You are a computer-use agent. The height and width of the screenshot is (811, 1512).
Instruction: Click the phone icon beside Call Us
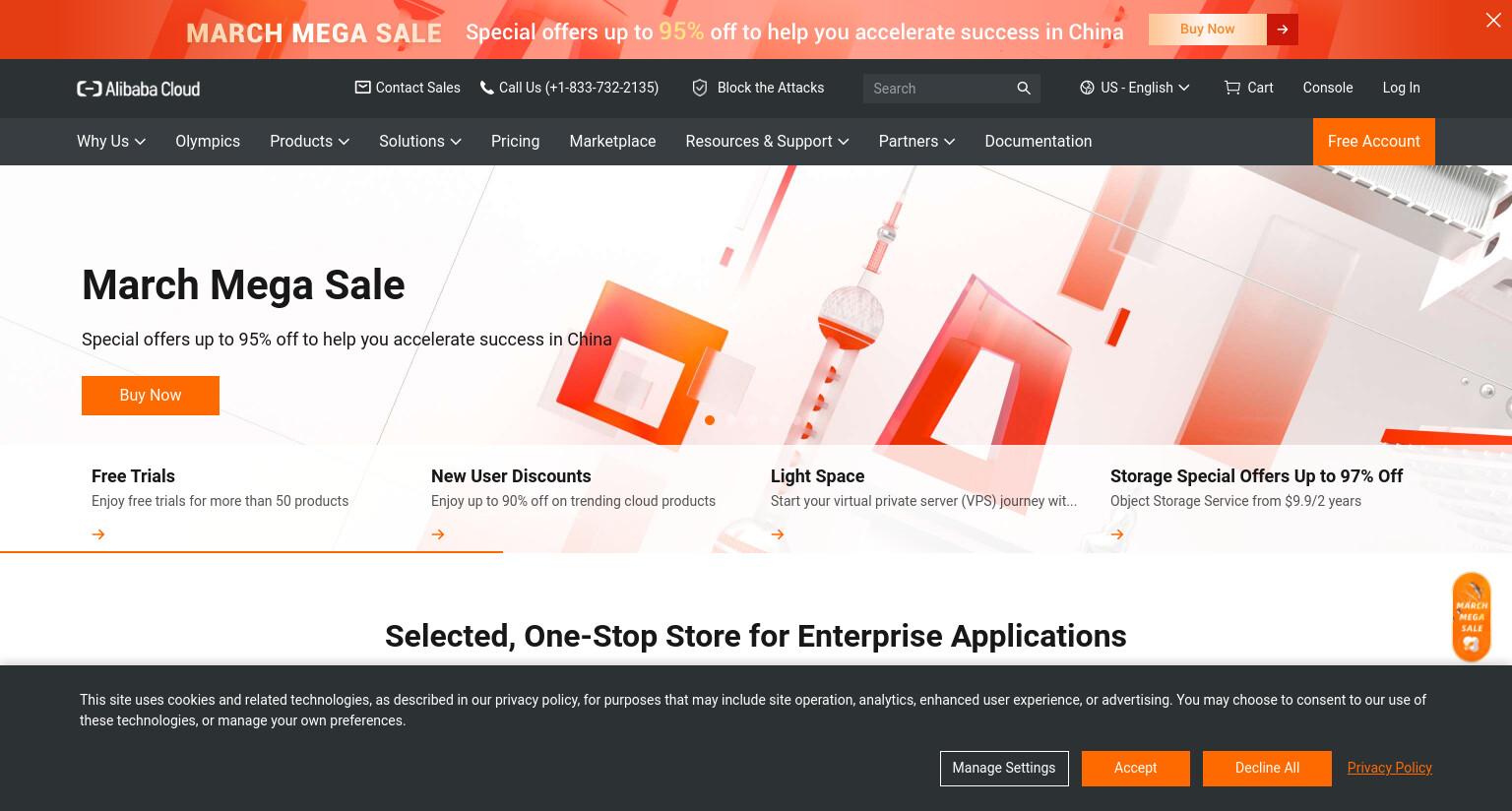pos(486,88)
